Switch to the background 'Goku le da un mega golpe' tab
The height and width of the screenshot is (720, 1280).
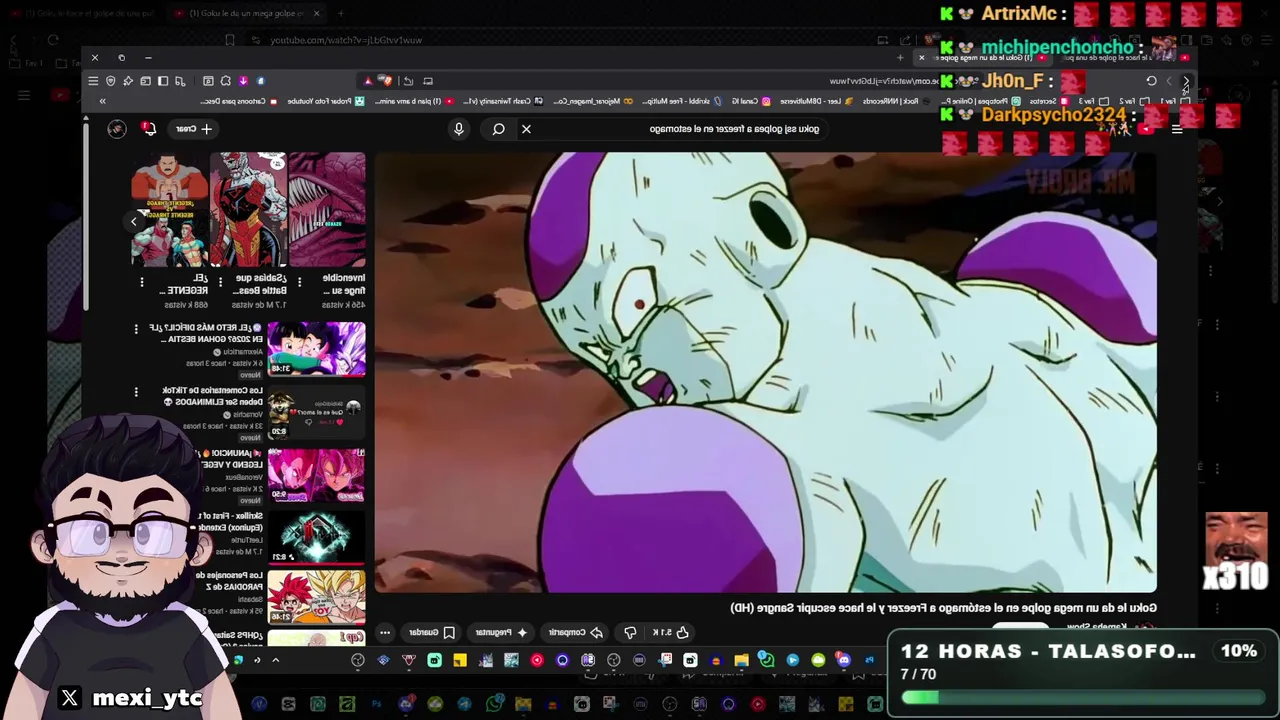[x=246, y=13]
